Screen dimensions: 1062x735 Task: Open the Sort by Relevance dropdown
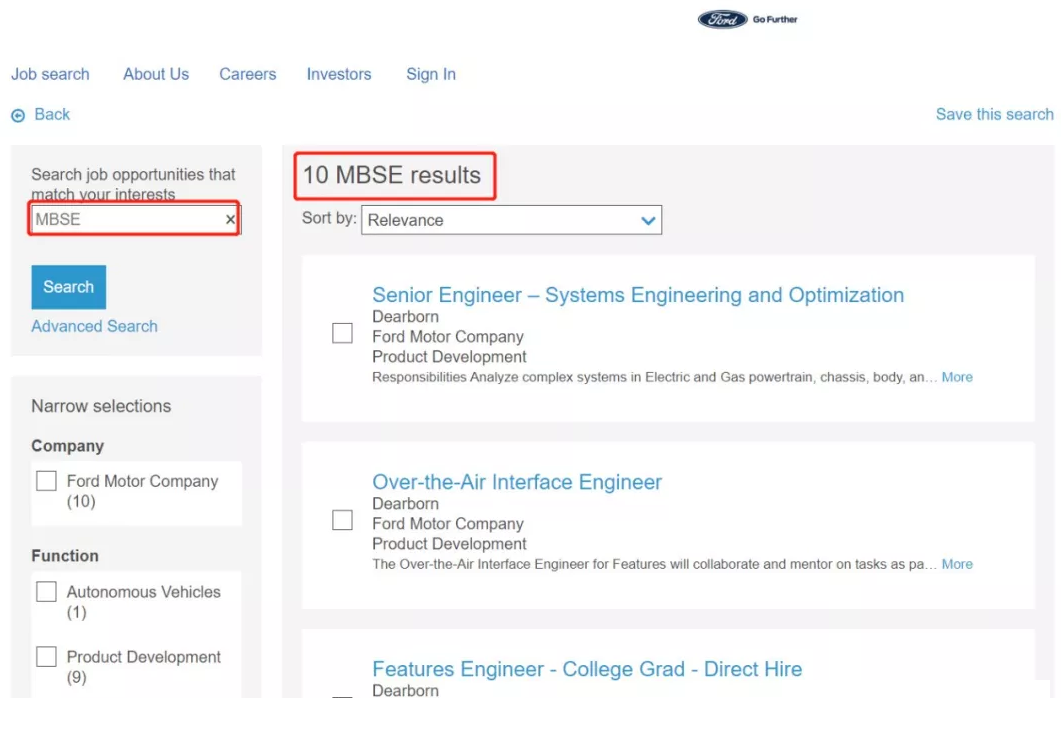tap(511, 220)
